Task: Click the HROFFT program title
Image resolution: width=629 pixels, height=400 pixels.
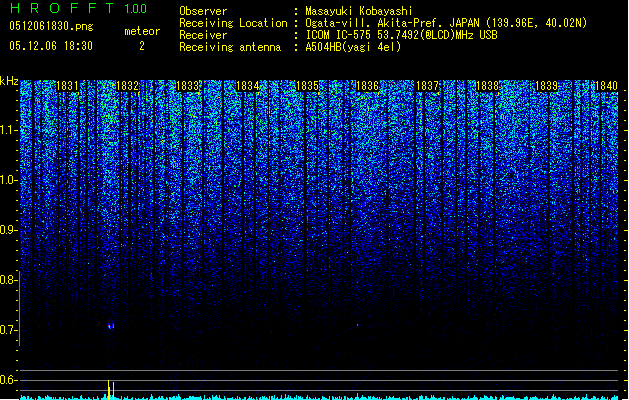Action: click(x=62, y=8)
